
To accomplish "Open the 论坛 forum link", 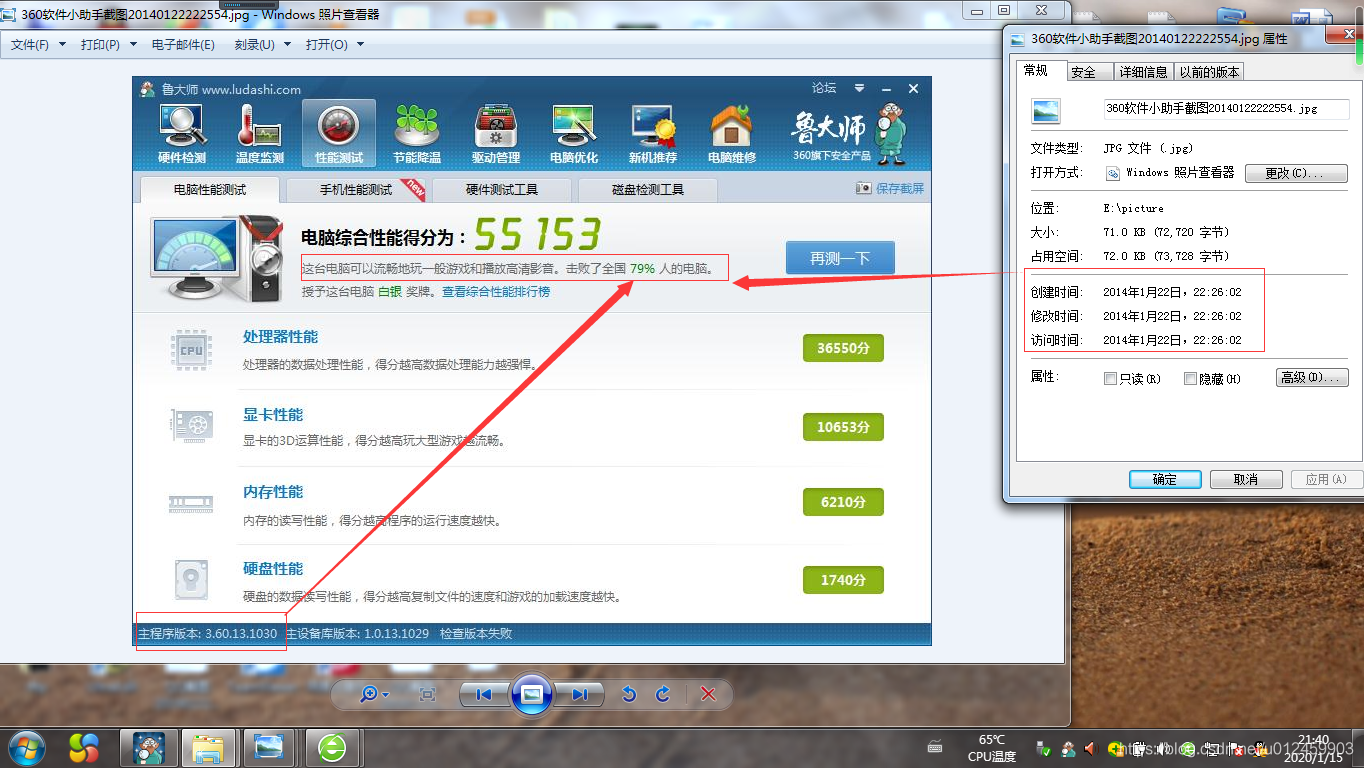I will [x=824, y=88].
